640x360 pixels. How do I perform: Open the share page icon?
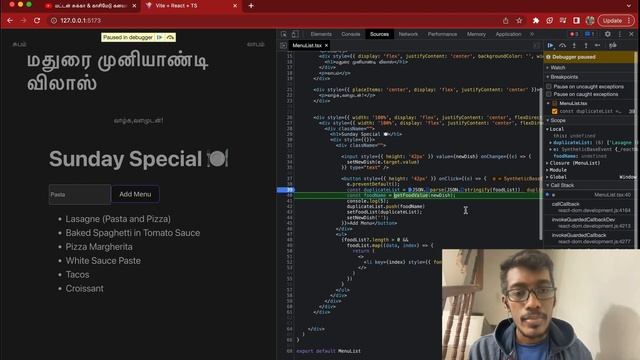click(506, 20)
